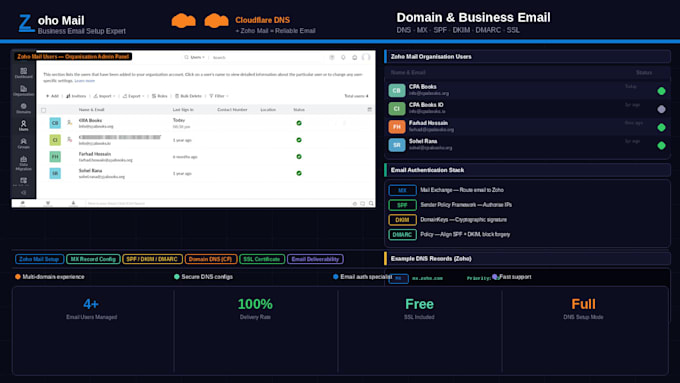Click the Bulk Delete button

[189, 96]
